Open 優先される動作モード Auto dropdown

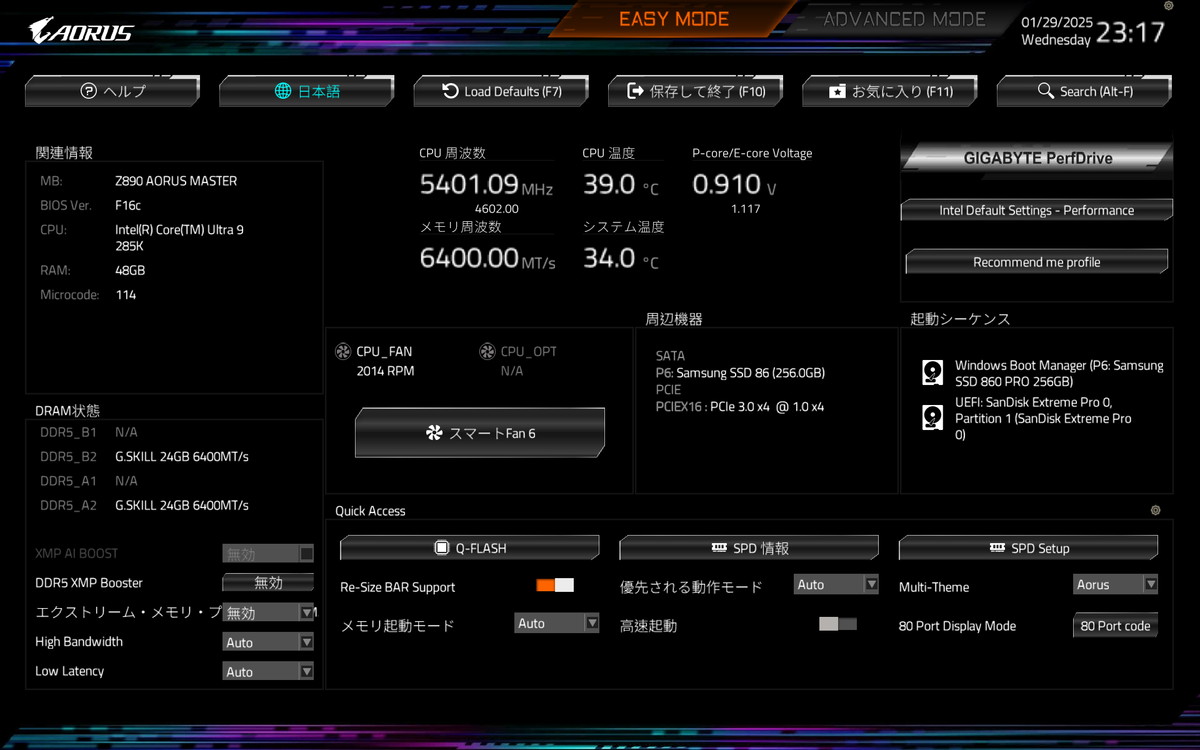tap(836, 584)
